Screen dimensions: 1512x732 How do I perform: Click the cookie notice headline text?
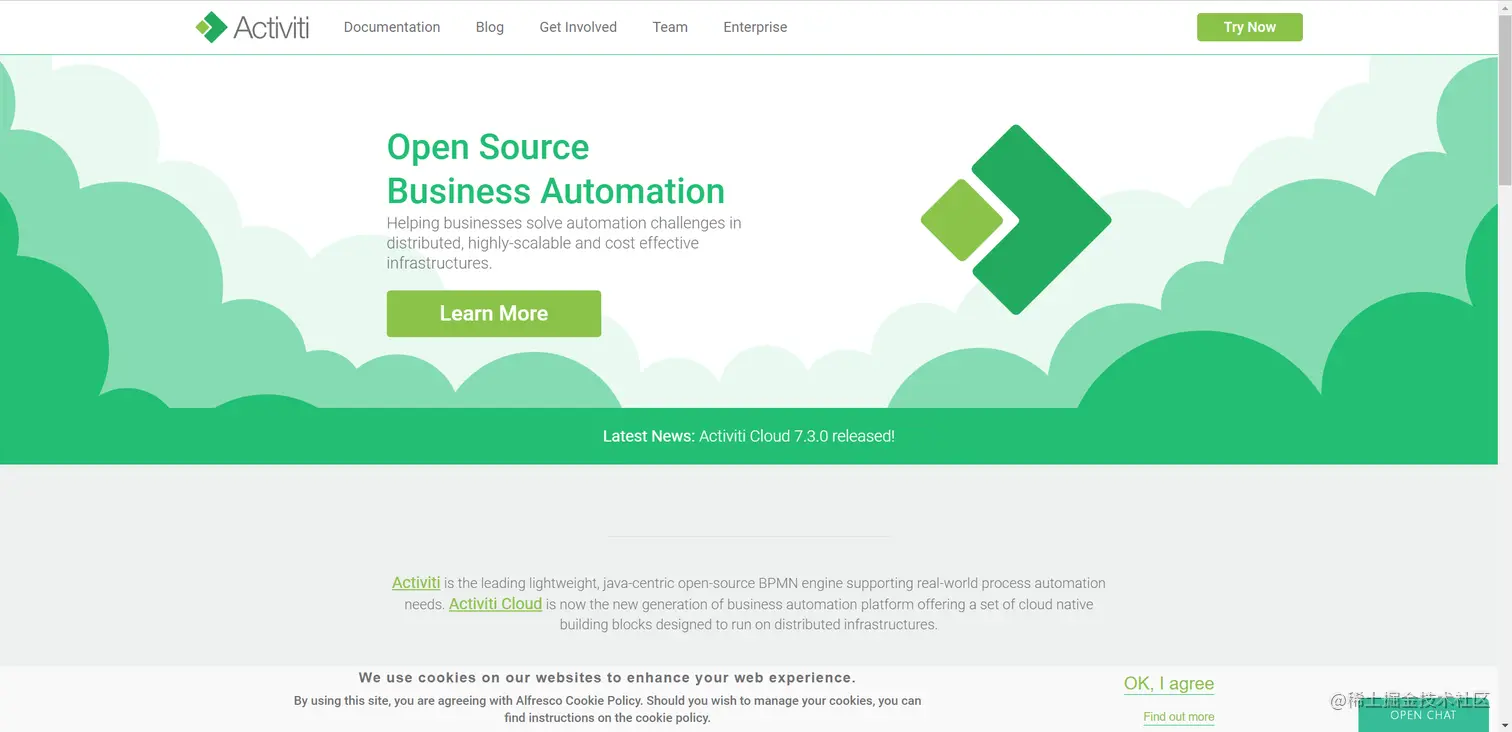click(x=607, y=678)
